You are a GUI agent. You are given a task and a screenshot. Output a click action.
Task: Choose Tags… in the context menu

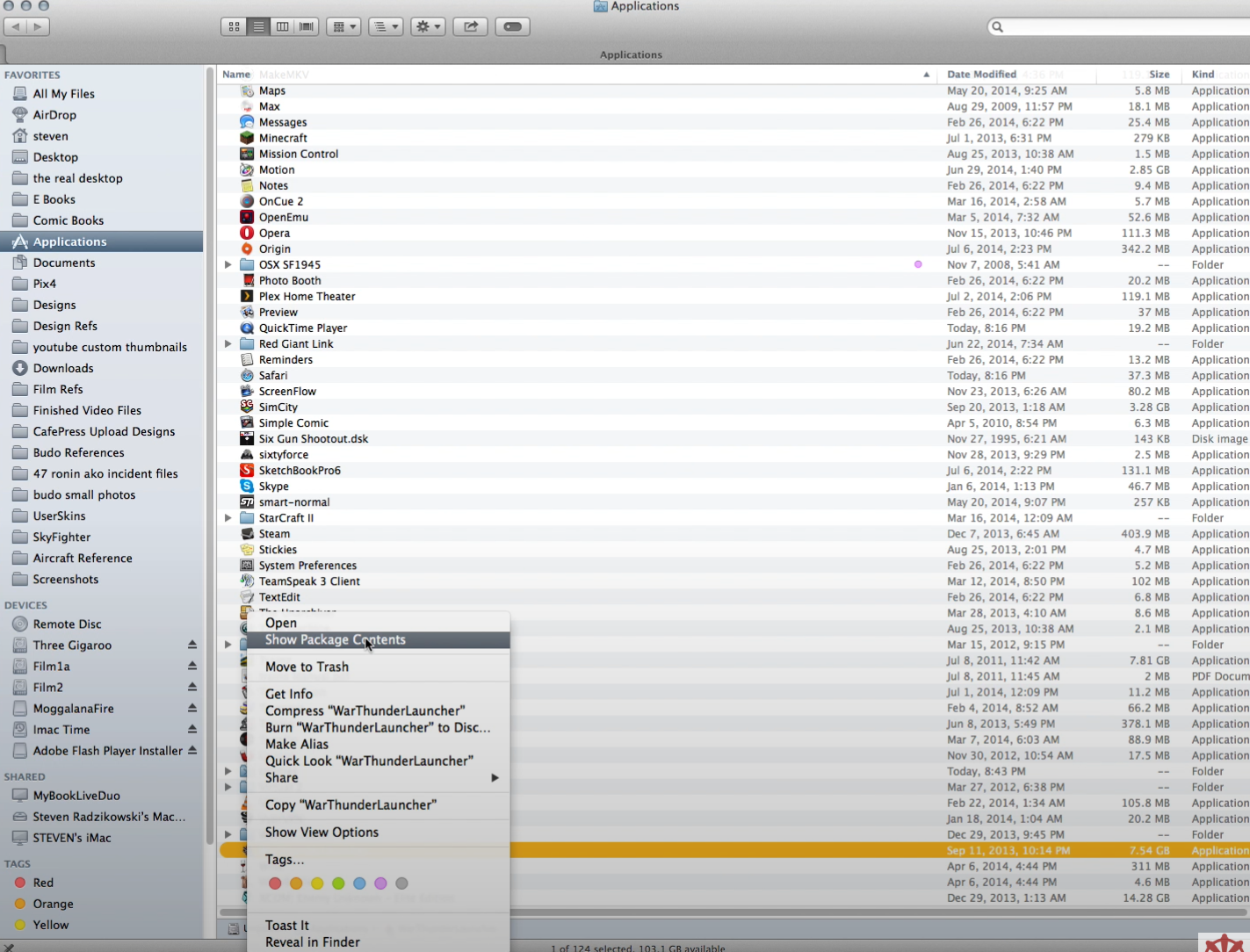[378, 859]
